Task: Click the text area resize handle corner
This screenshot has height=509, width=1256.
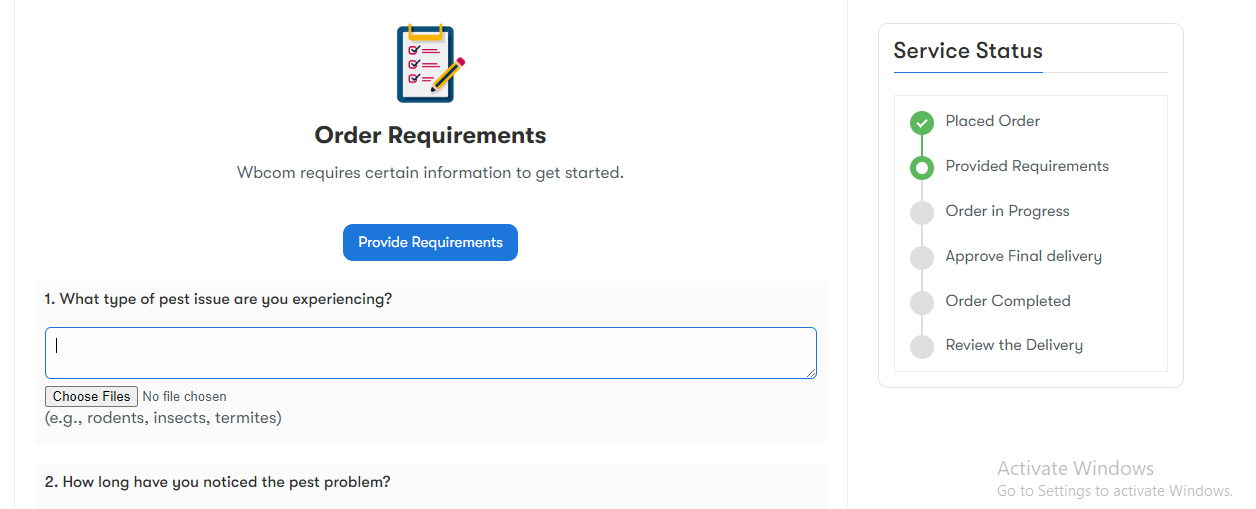Action: pyautogui.click(x=811, y=373)
